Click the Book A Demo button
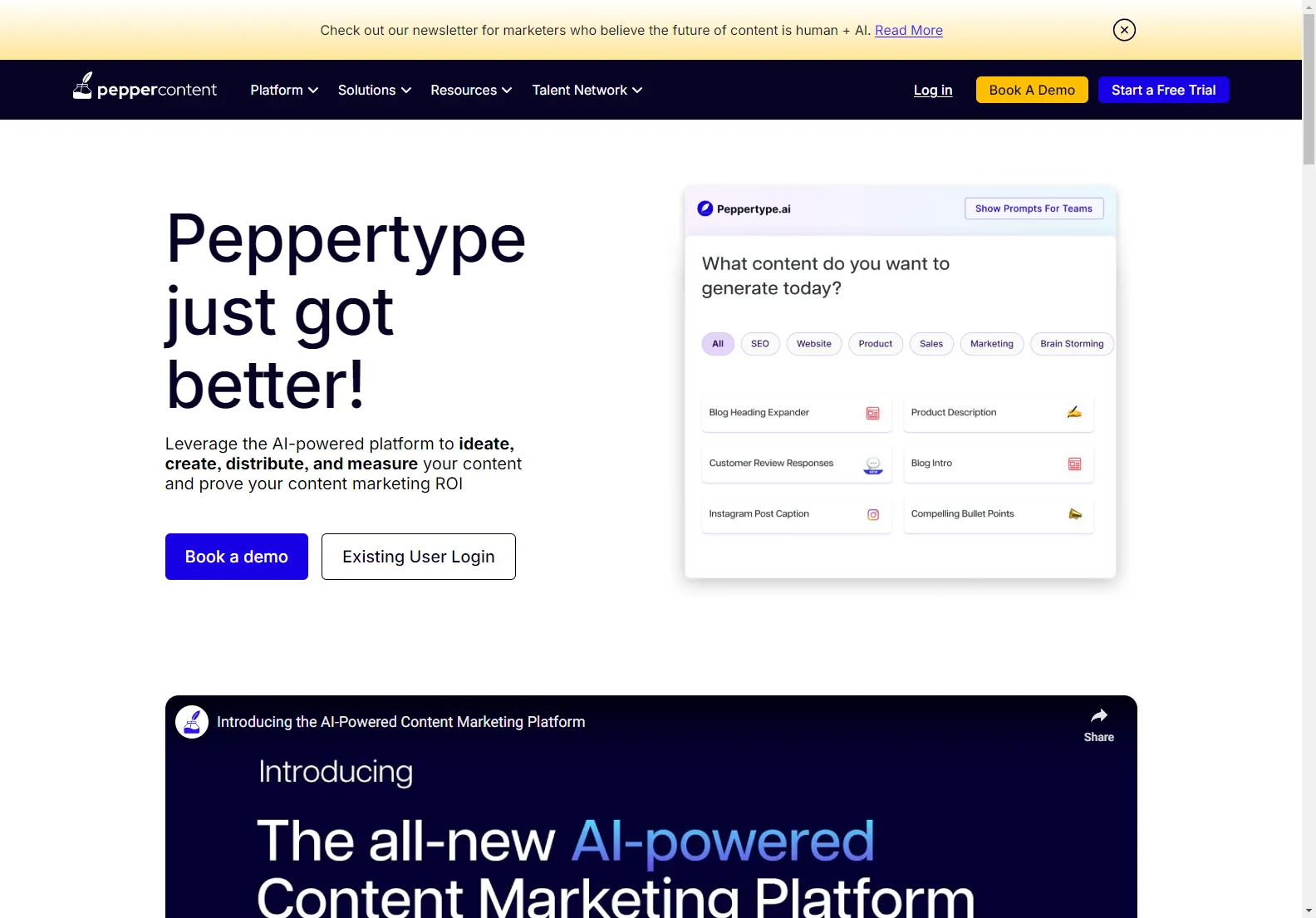Screen dimensions: 1316x918 pos(1032,90)
